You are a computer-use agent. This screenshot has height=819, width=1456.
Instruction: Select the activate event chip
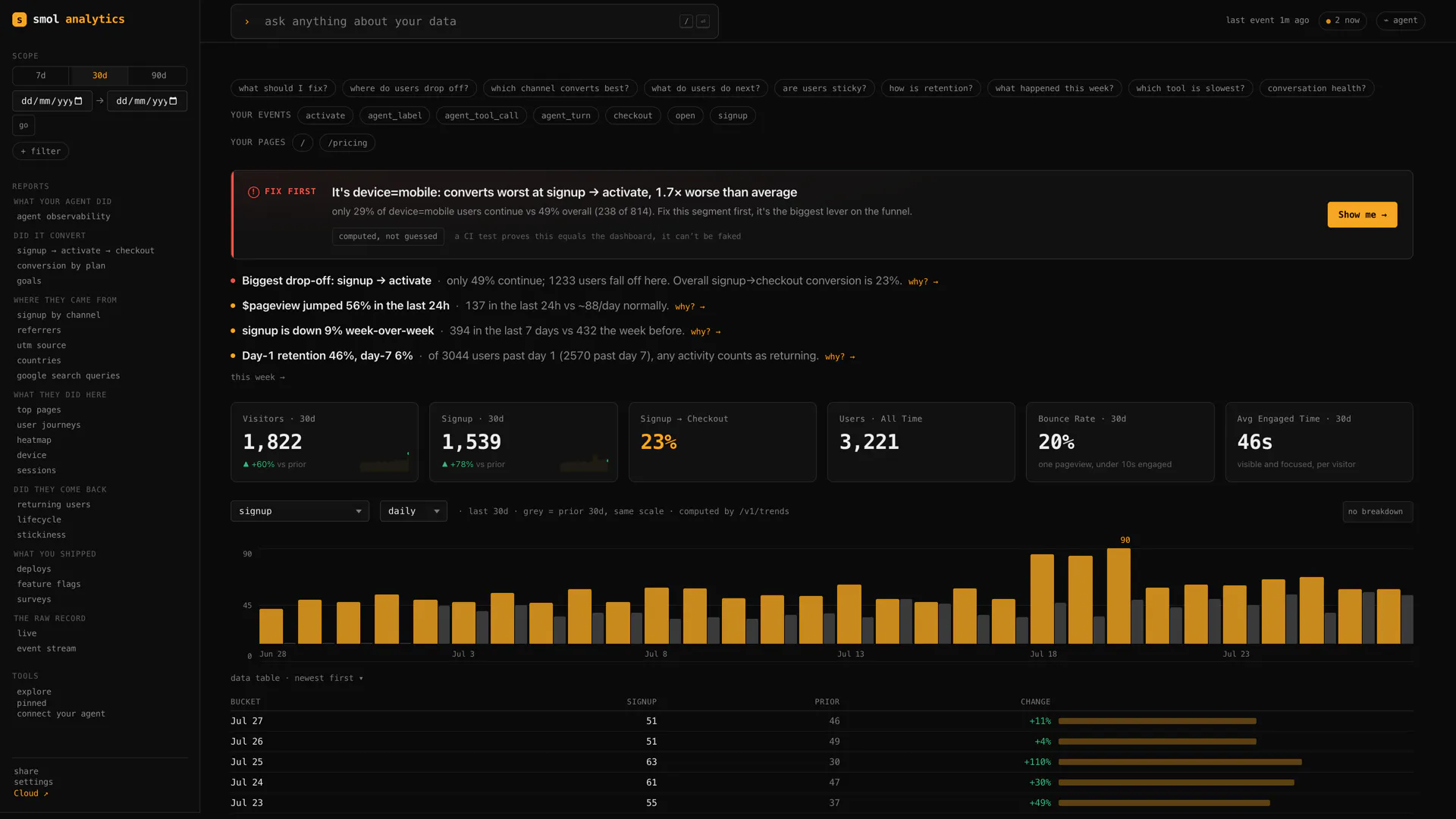pos(325,116)
